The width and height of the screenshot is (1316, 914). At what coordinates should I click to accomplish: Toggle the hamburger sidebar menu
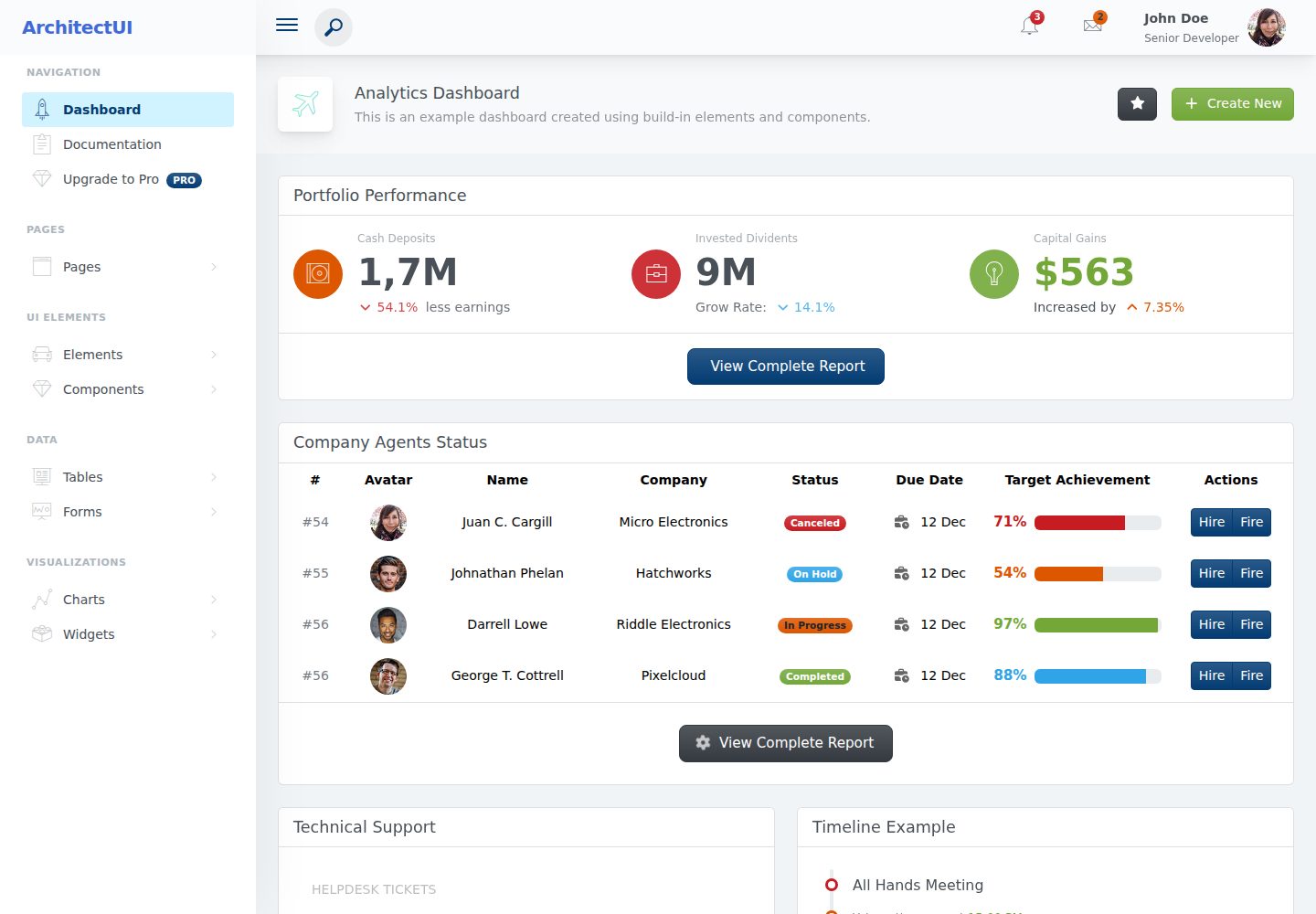[287, 25]
